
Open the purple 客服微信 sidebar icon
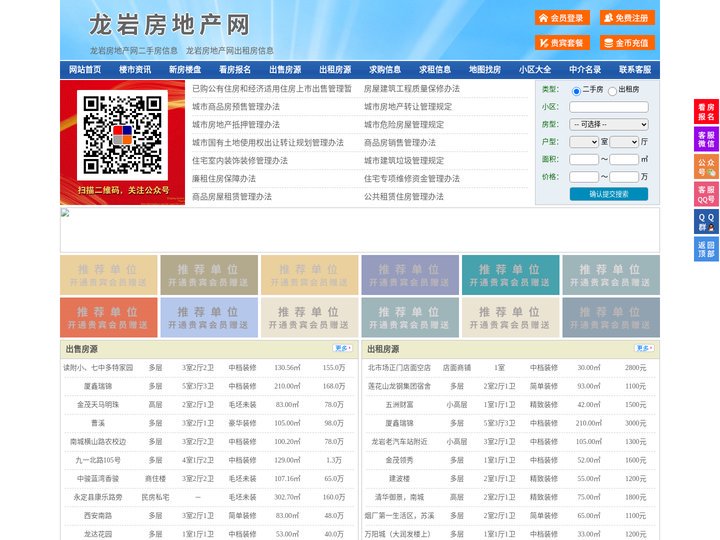(706, 139)
